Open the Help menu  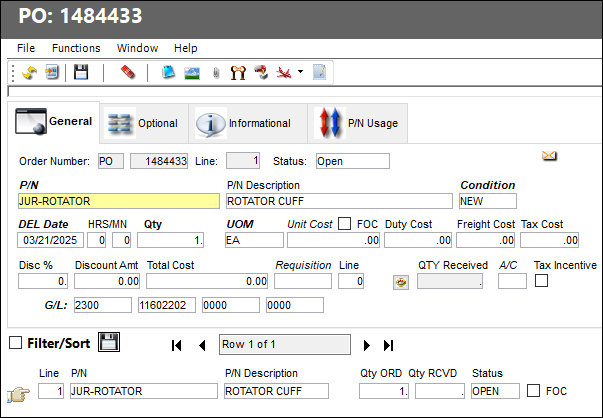pos(185,48)
